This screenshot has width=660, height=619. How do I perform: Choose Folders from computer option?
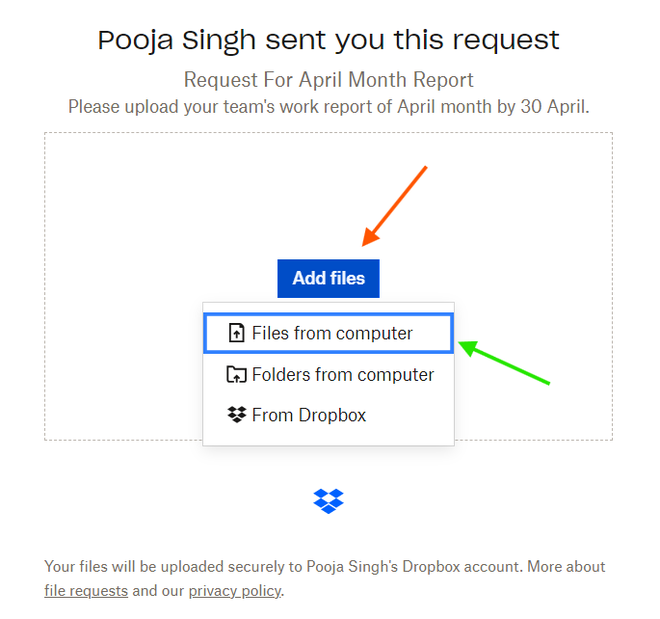[342, 375]
